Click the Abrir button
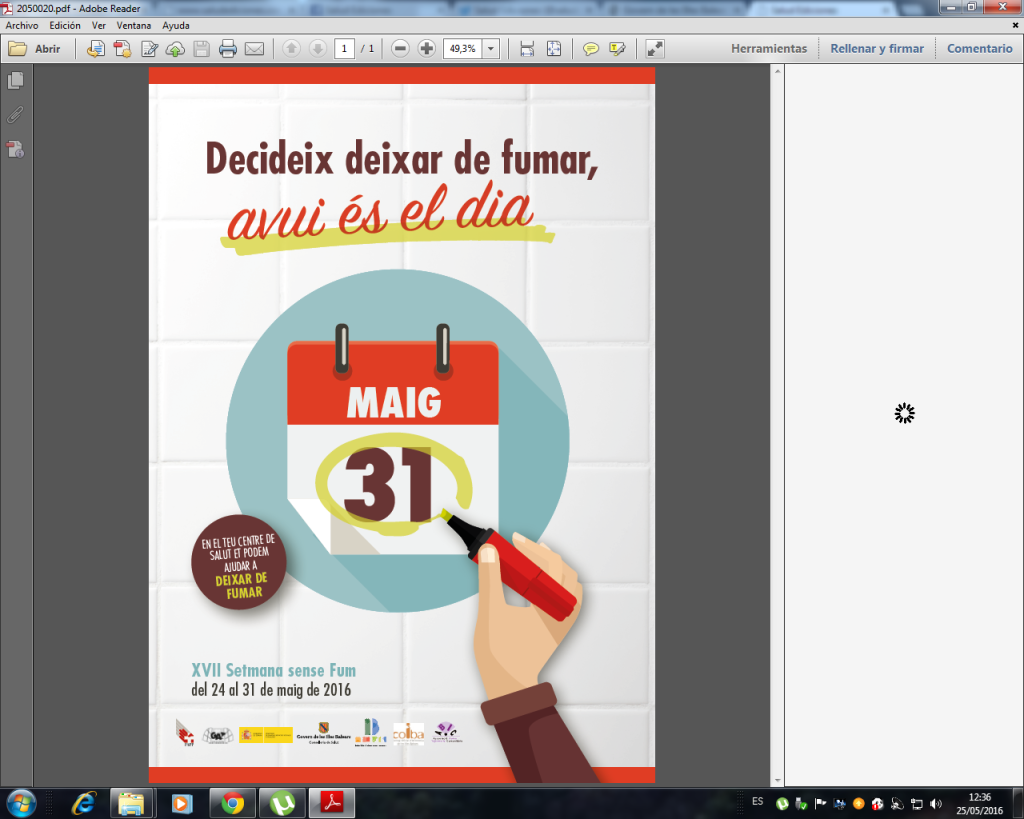Viewport: 1024px width, 819px height. [x=35, y=49]
